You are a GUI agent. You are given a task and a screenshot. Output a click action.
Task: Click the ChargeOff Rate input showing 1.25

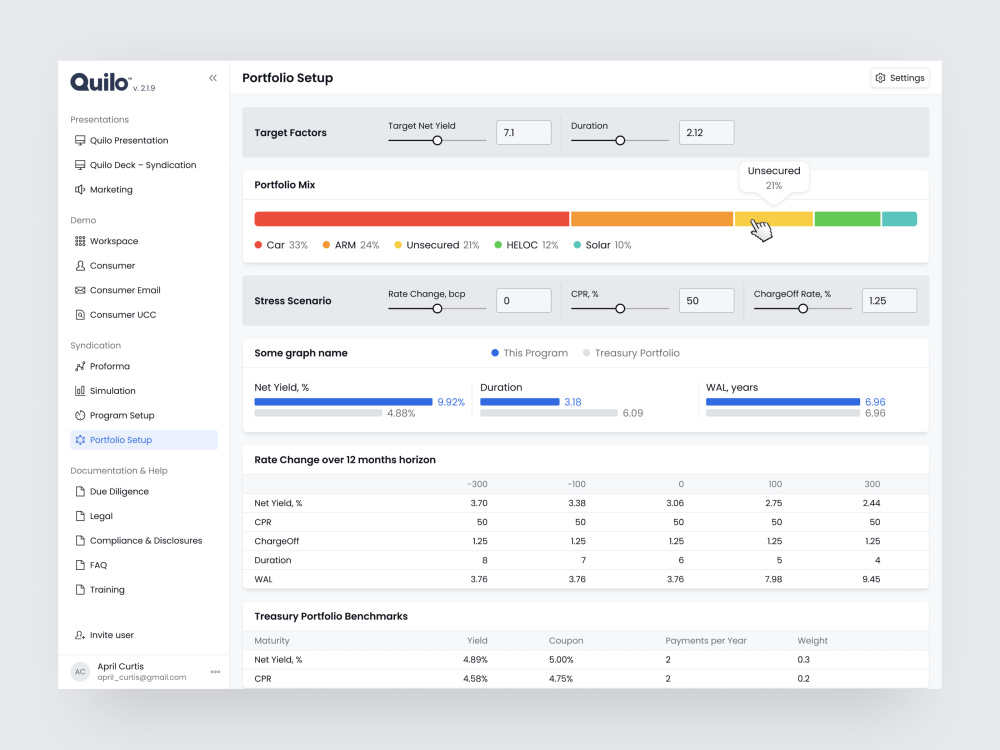coord(889,300)
